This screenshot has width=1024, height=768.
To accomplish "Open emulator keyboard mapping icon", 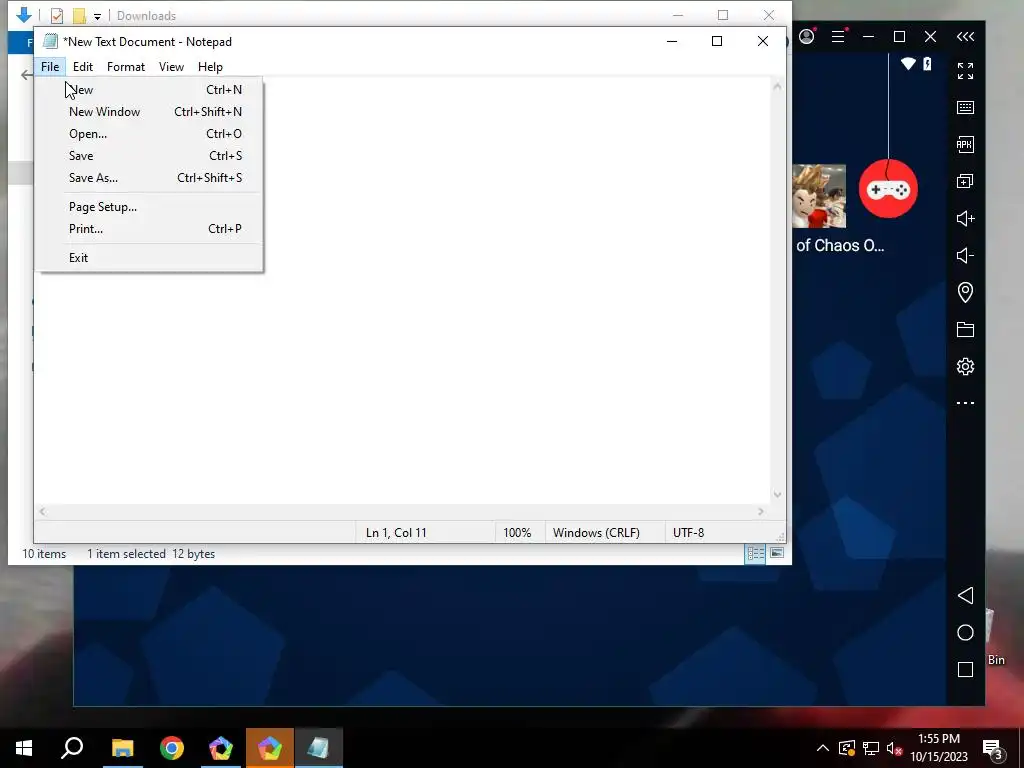I will tap(965, 108).
